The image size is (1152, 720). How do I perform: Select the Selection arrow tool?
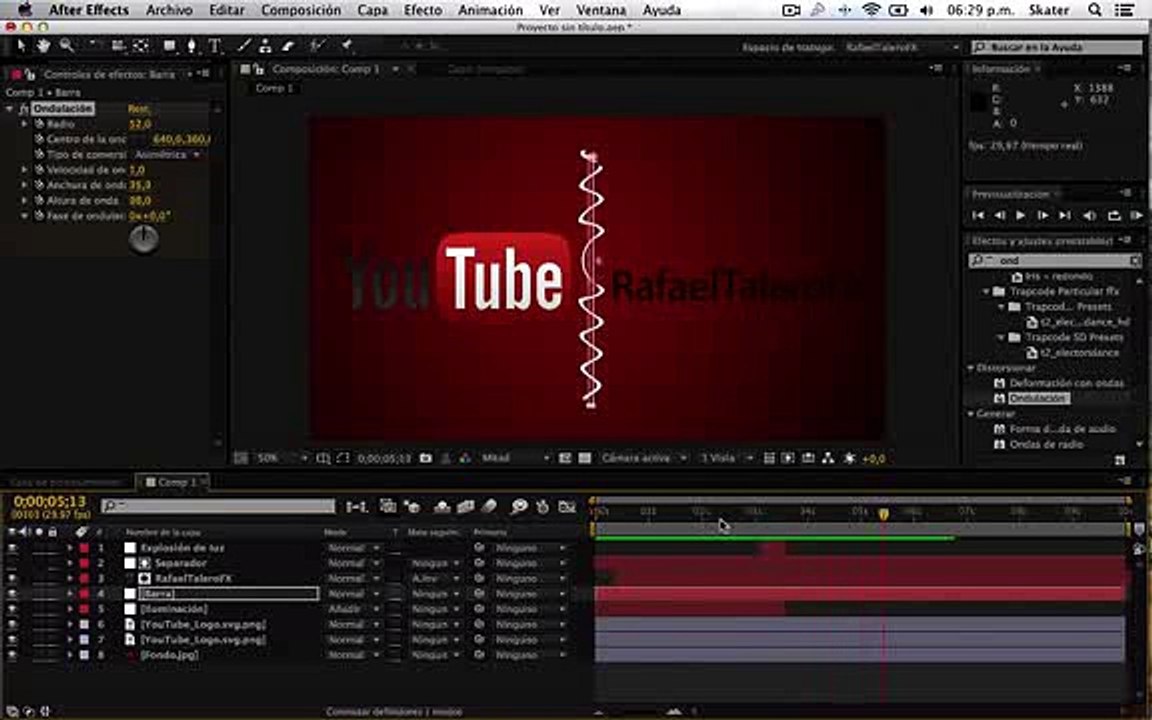pyautogui.click(x=21, y=46)
